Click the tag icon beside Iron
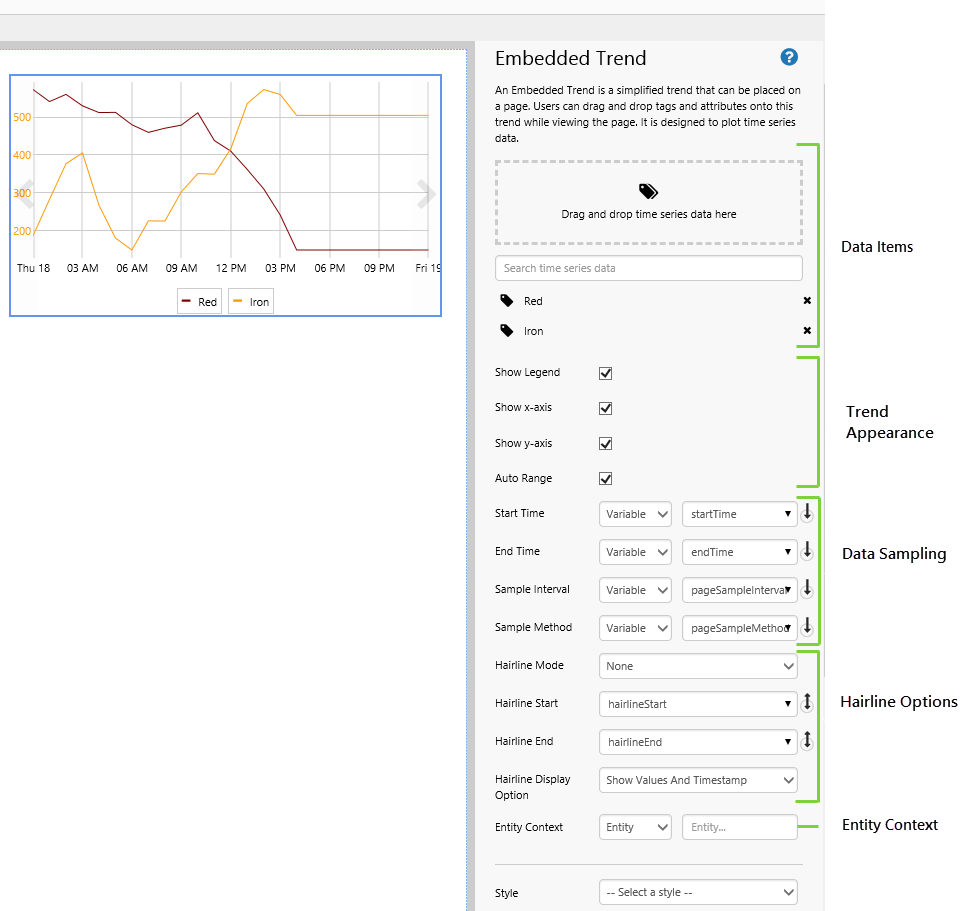This screenshot has height=911, width=977. [x=507, y=331]
